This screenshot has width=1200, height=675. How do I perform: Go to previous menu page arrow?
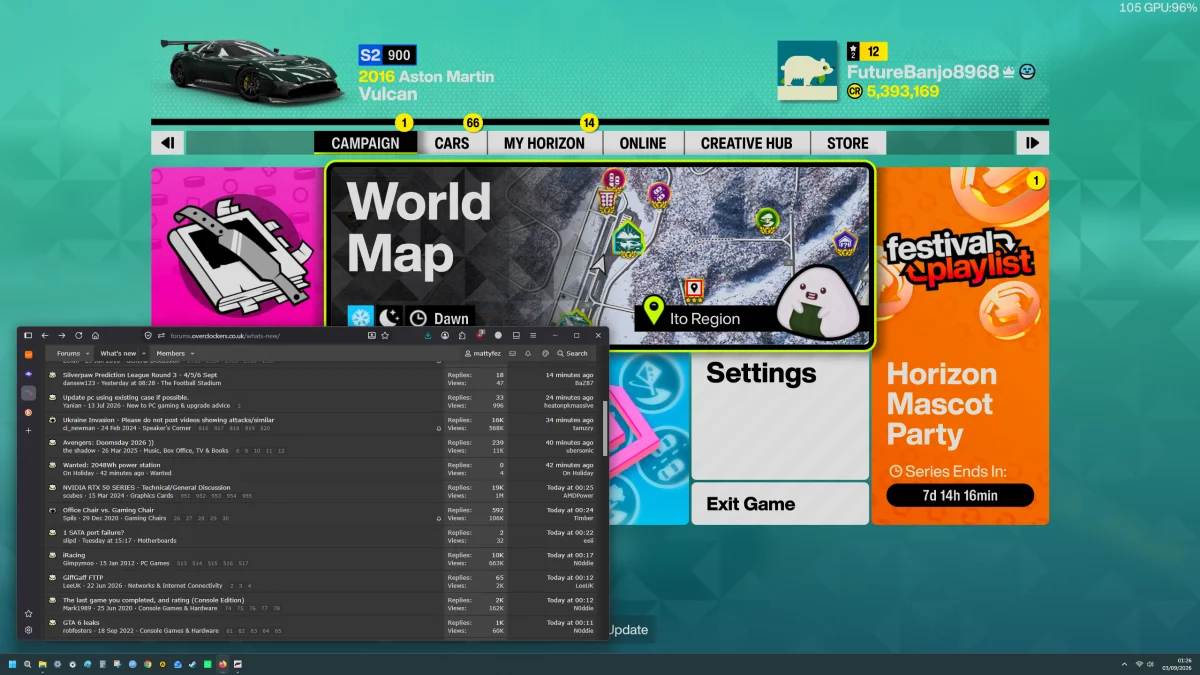click(167, 143)
